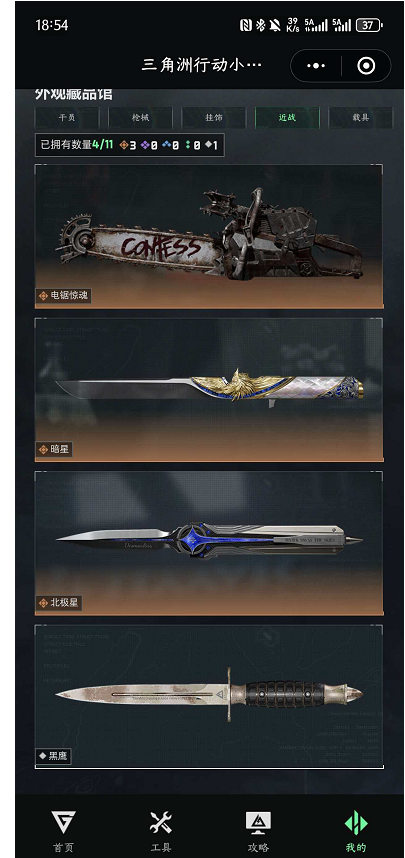Viewport: 405px width, 858px height.
Task: Tap the purple rarity count icon
Action: 144,145
